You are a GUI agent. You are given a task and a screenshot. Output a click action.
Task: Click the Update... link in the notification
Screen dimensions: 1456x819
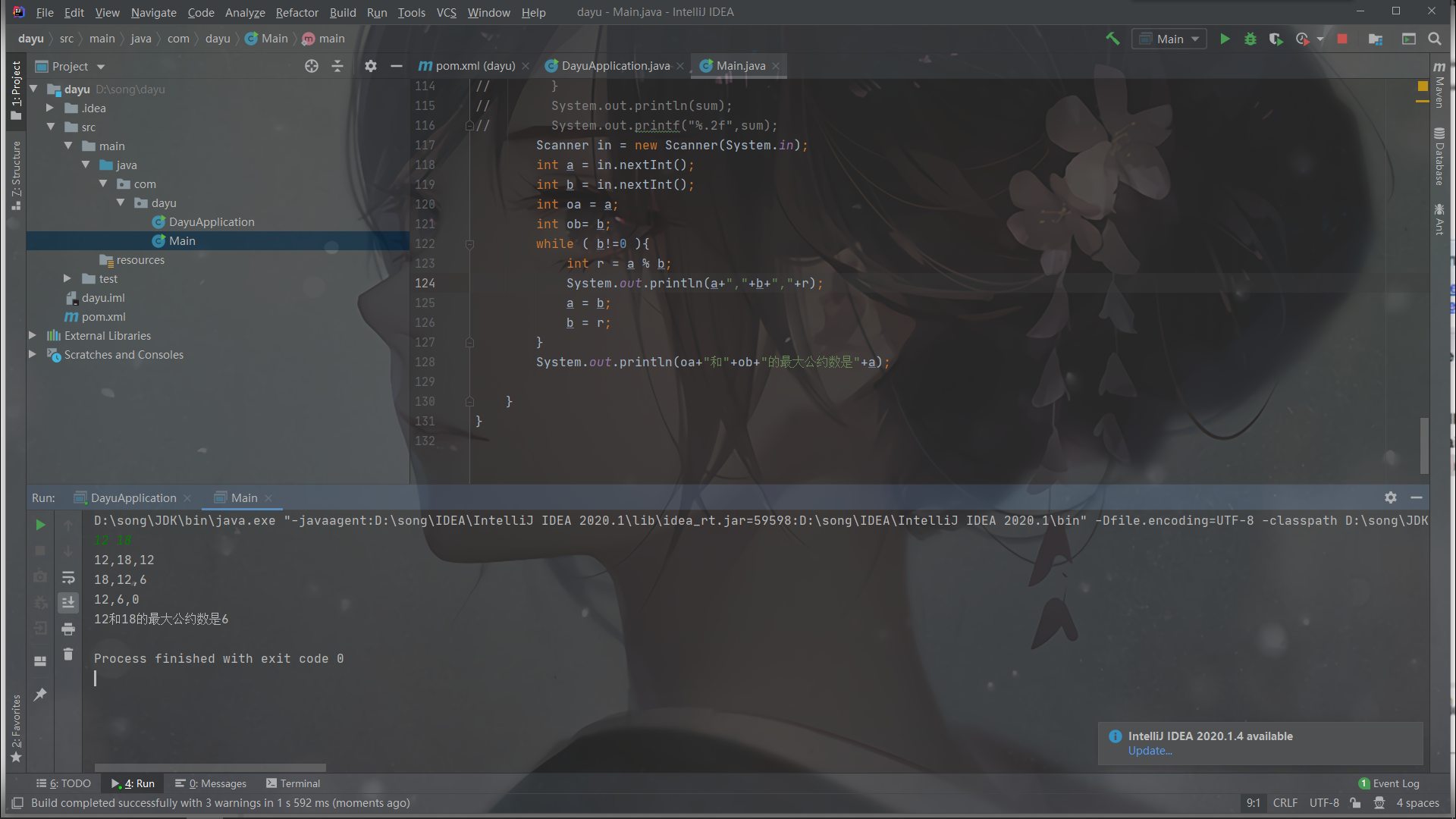click(1150, 751)
